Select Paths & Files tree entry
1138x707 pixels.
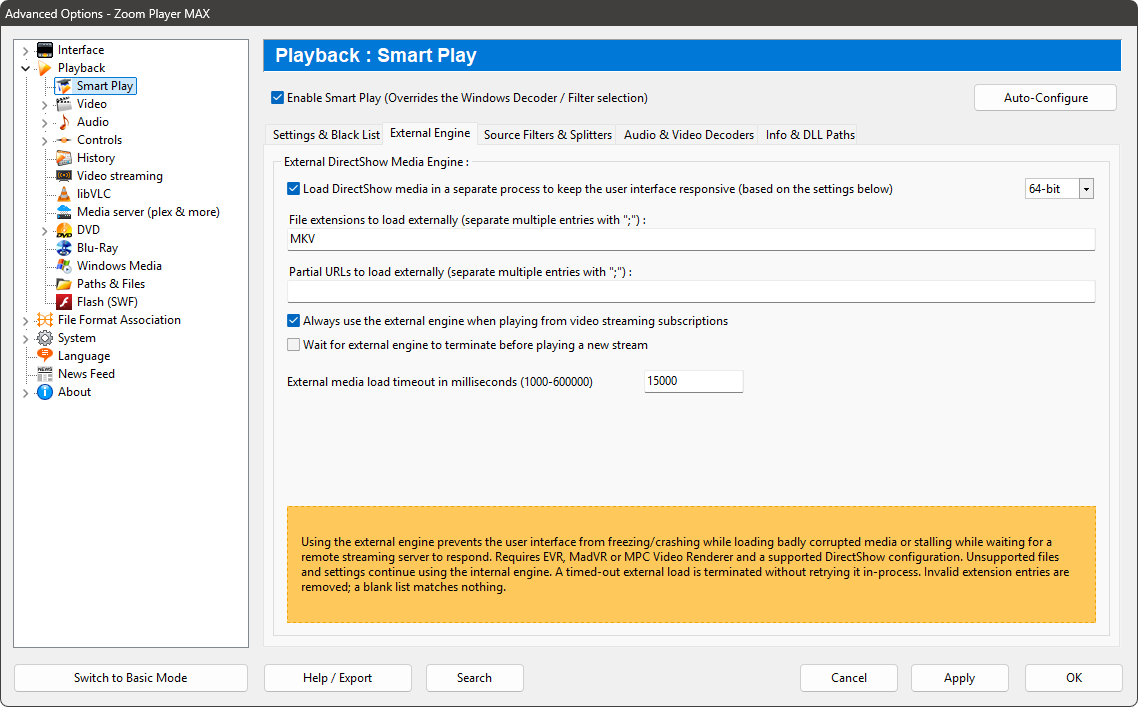(111, 284)
